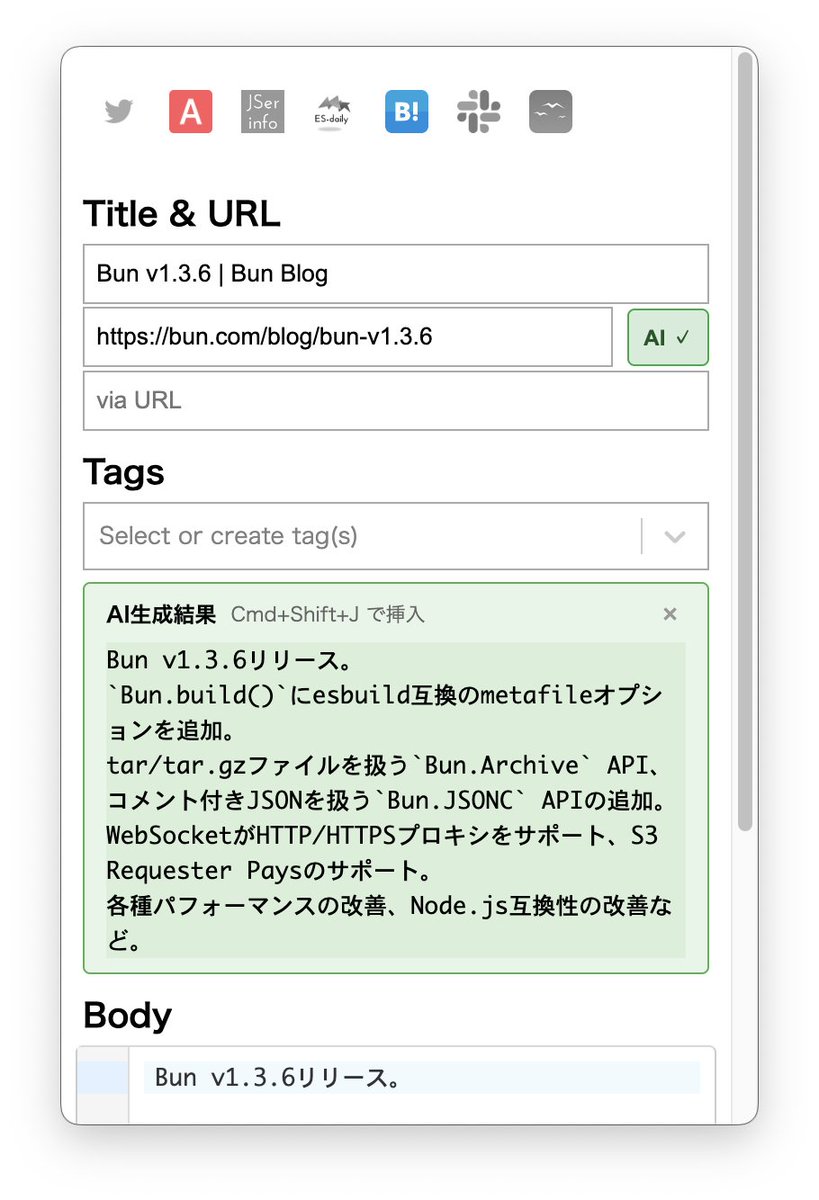Click the 'AI生成結果' heading label
Image resolution: width=819 pixels, height=1200 pixels.
tap(161, 615)
